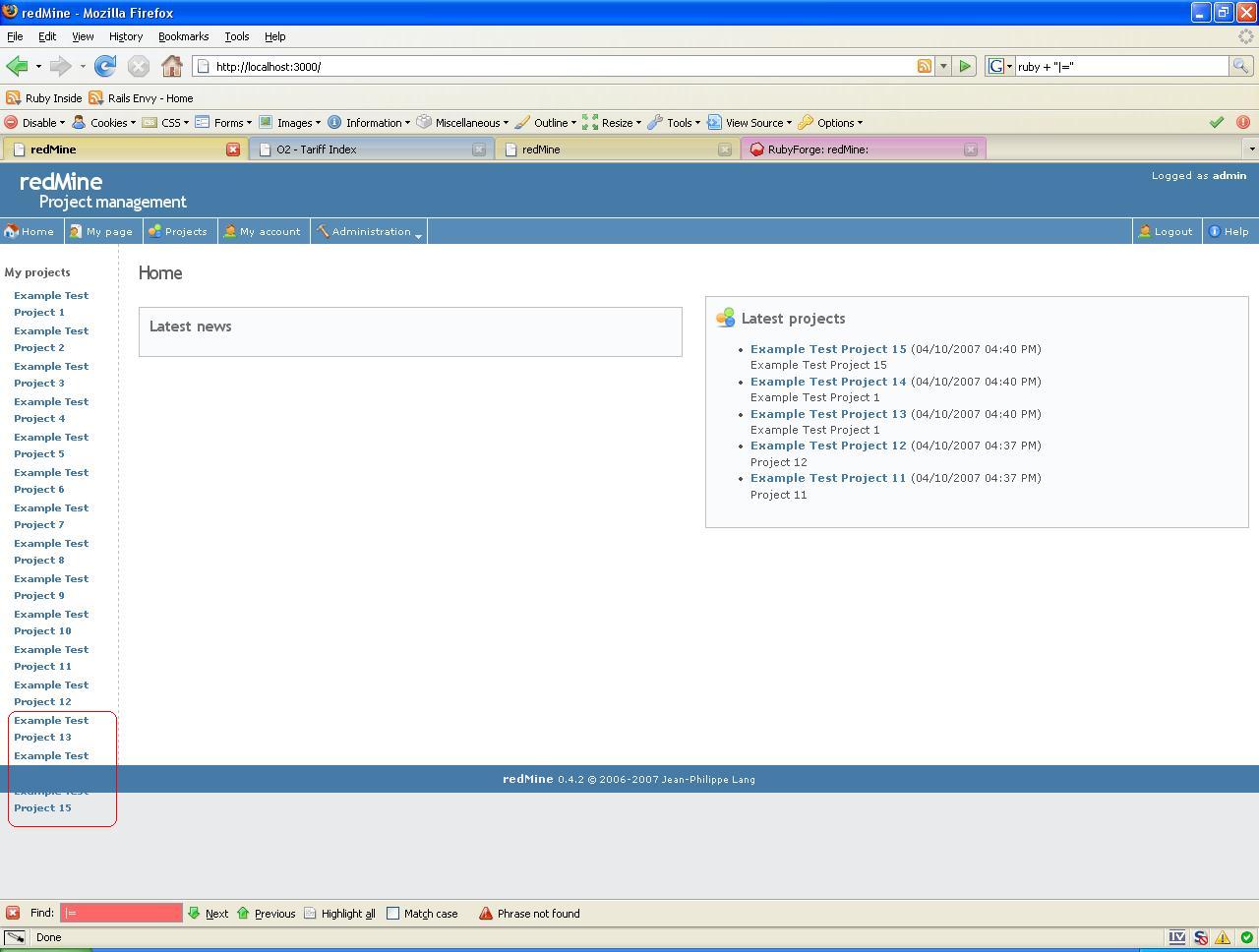1259x952 pixels.
Task: Open the Resize toolbar menu
Action: [612, 123]
